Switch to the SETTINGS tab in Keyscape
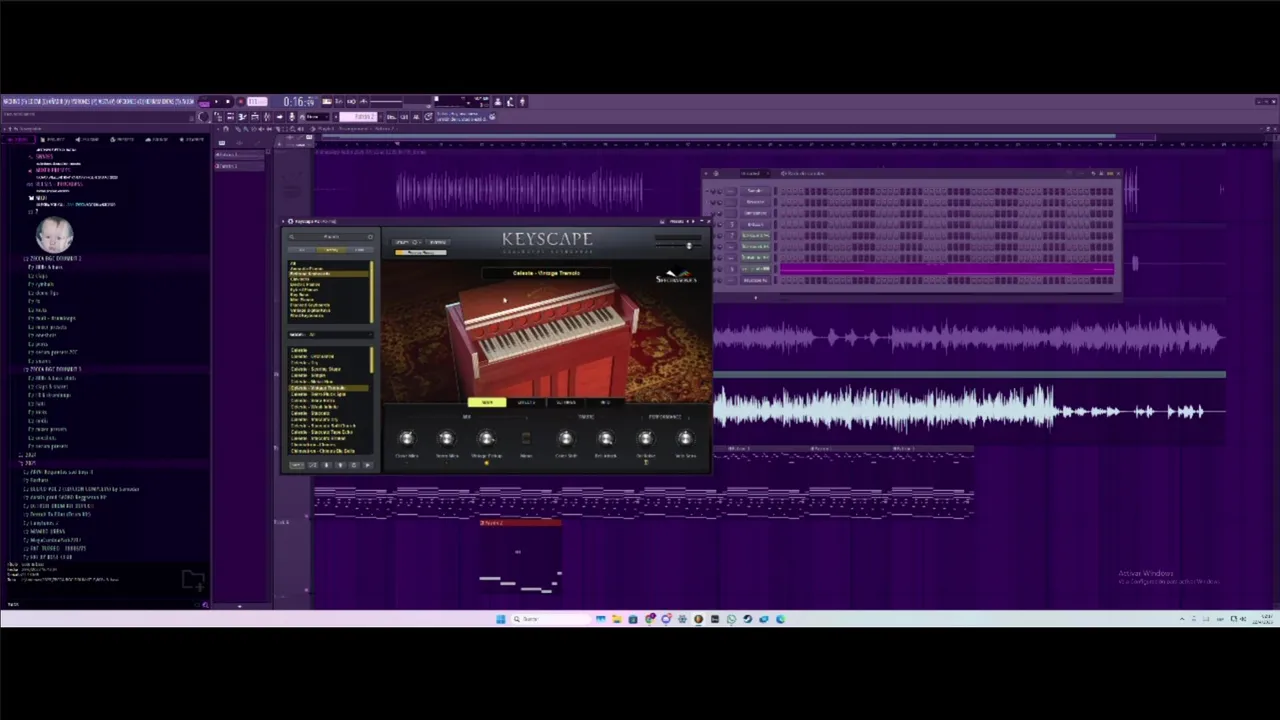This screenshot has height=720, width=1280. point(566,402)
